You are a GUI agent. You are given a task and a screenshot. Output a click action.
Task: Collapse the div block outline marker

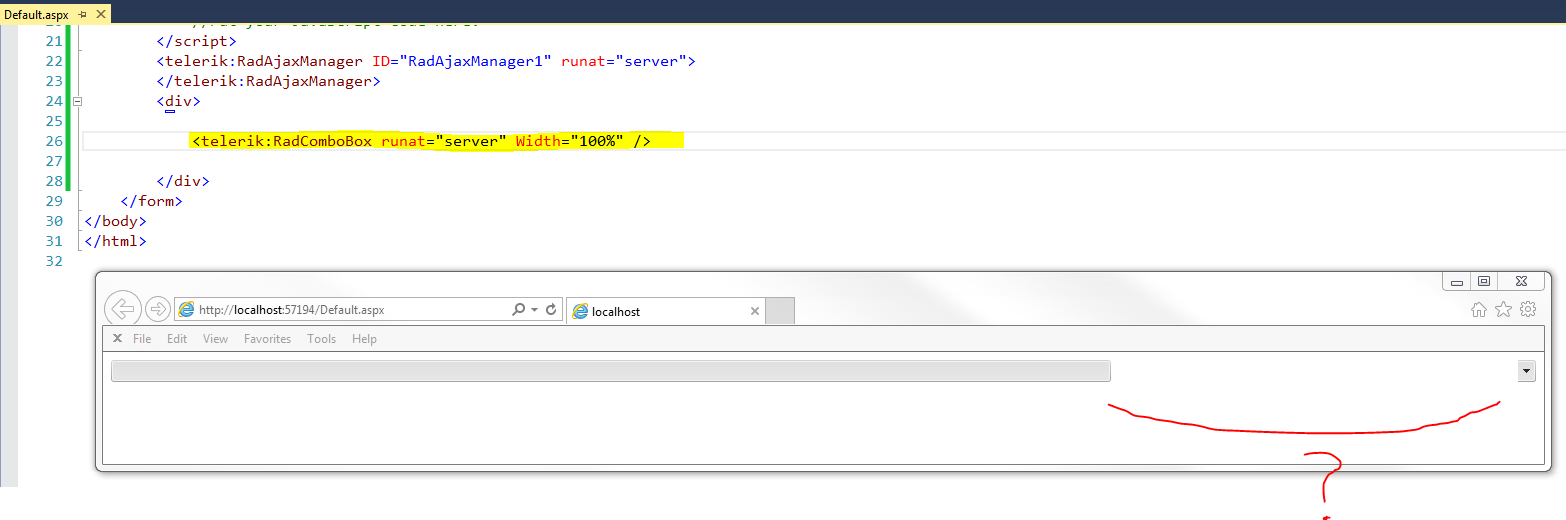[x=77, y=101]
